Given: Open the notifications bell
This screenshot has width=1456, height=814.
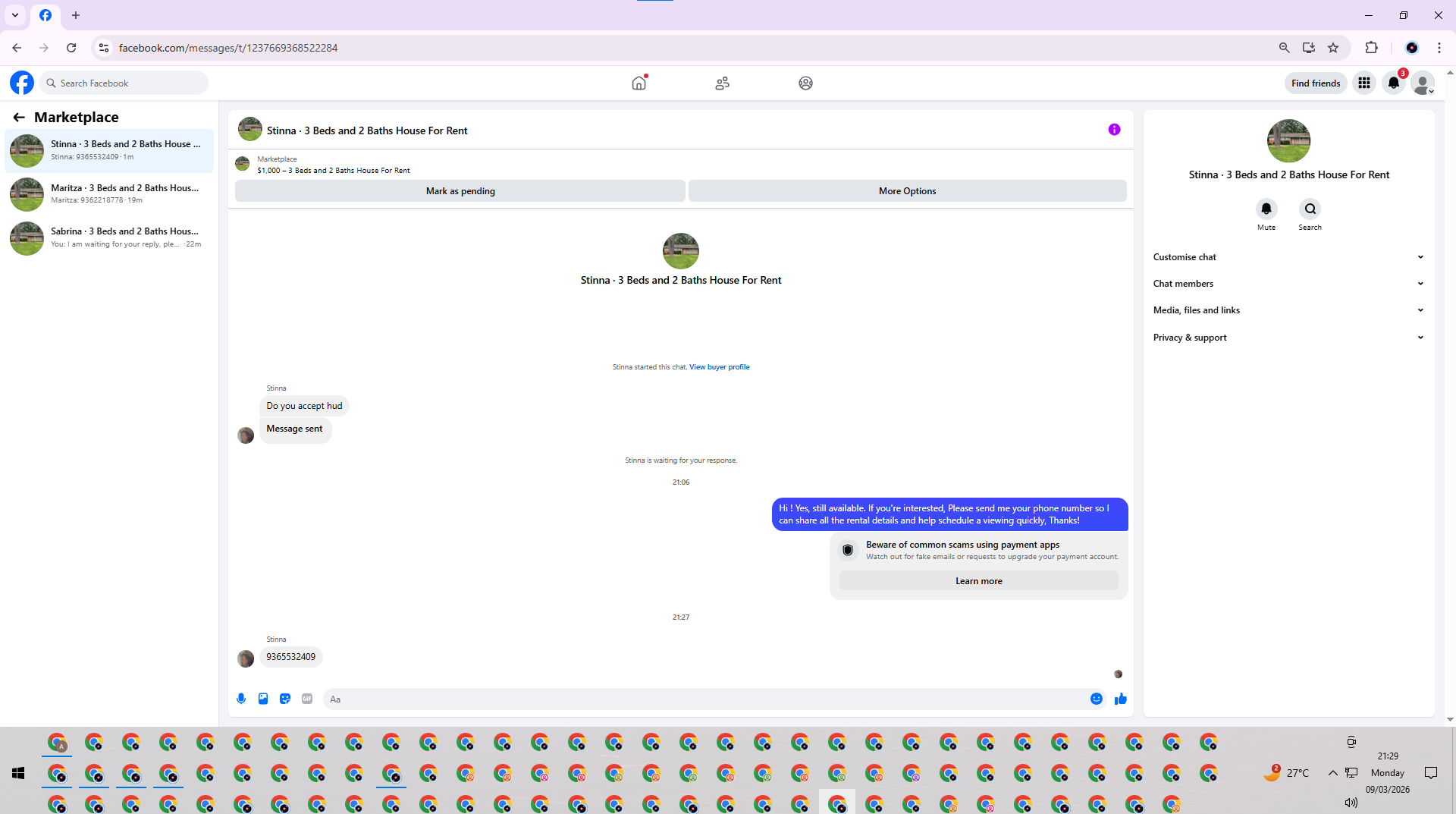Looking at the screenshot, I should coord(1394,83).
